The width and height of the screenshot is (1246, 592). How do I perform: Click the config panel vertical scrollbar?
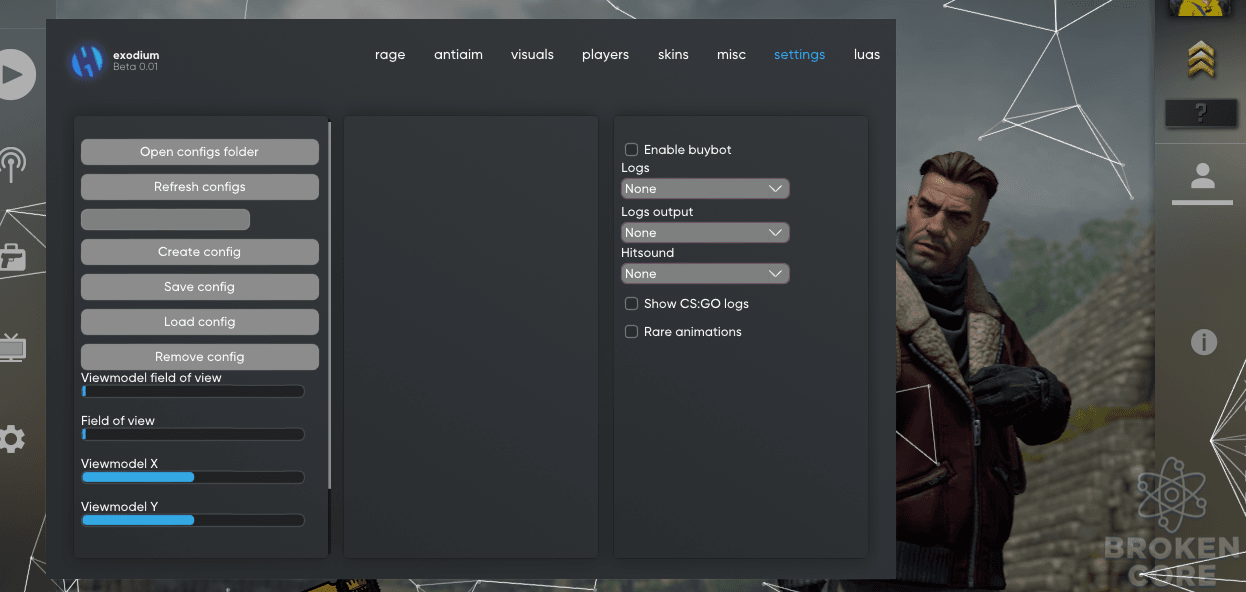pyautogui.click(x=329, y=307)
